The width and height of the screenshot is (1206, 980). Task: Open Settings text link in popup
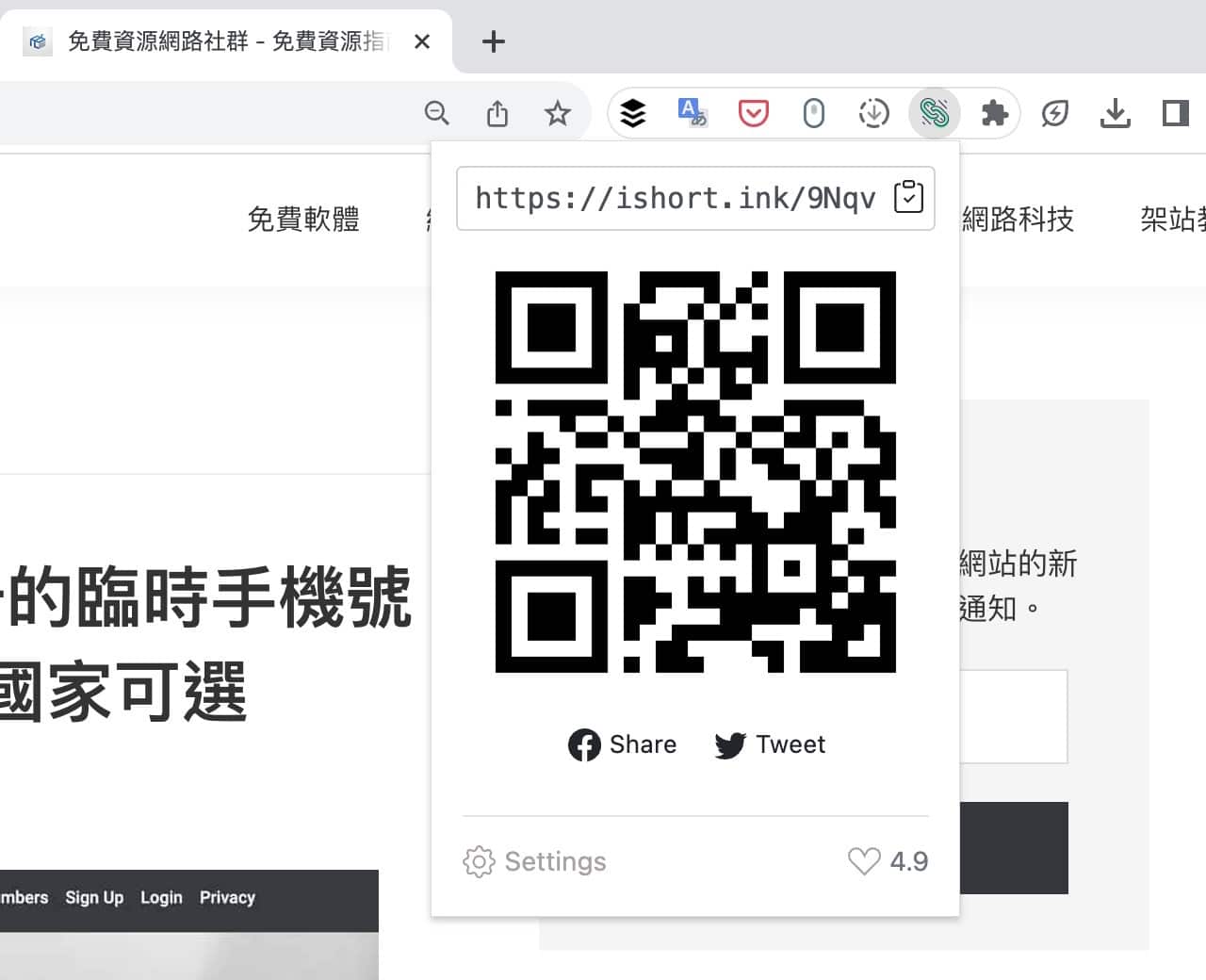[x=555, y=861]
